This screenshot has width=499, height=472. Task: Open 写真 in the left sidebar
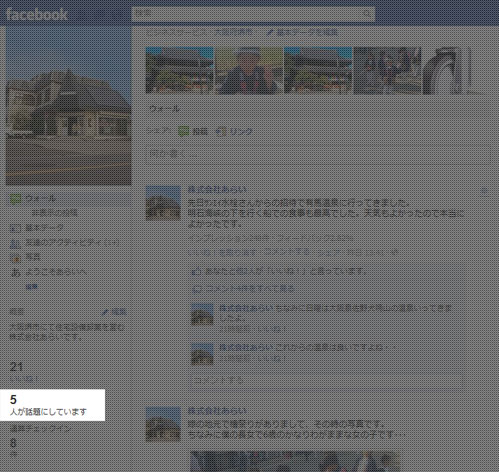click(33, 257)
